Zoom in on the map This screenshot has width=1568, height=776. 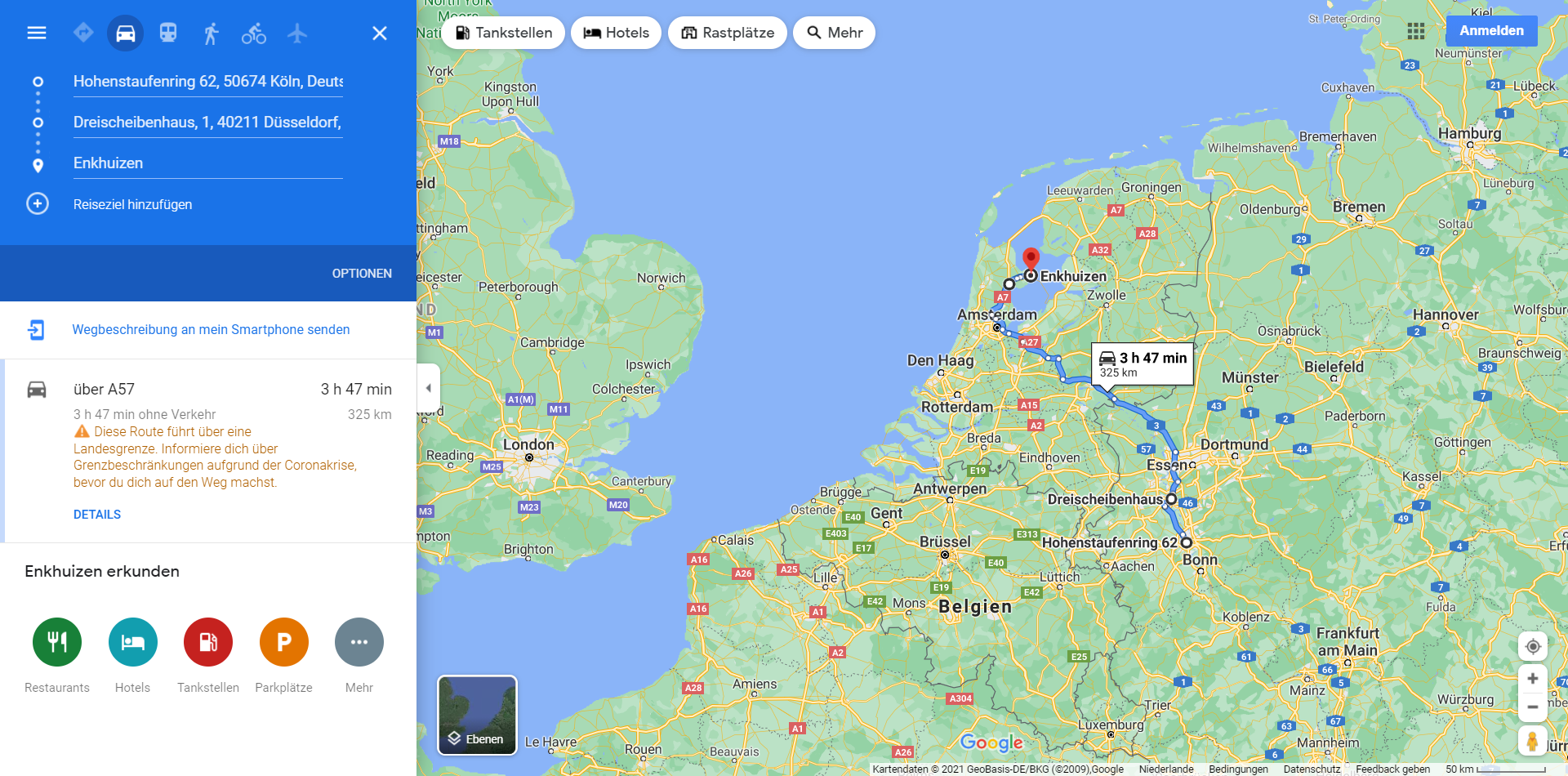point(1533,679)
